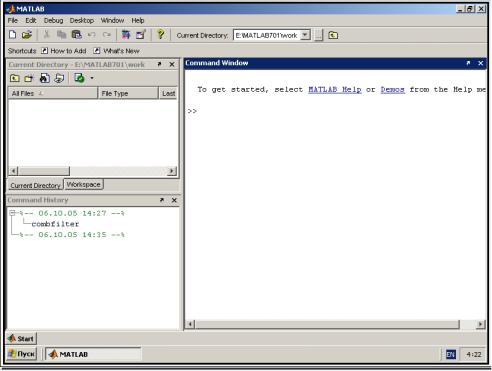Open Current Directory path dropdown
The image size is (492, 371).
[305, 35]
